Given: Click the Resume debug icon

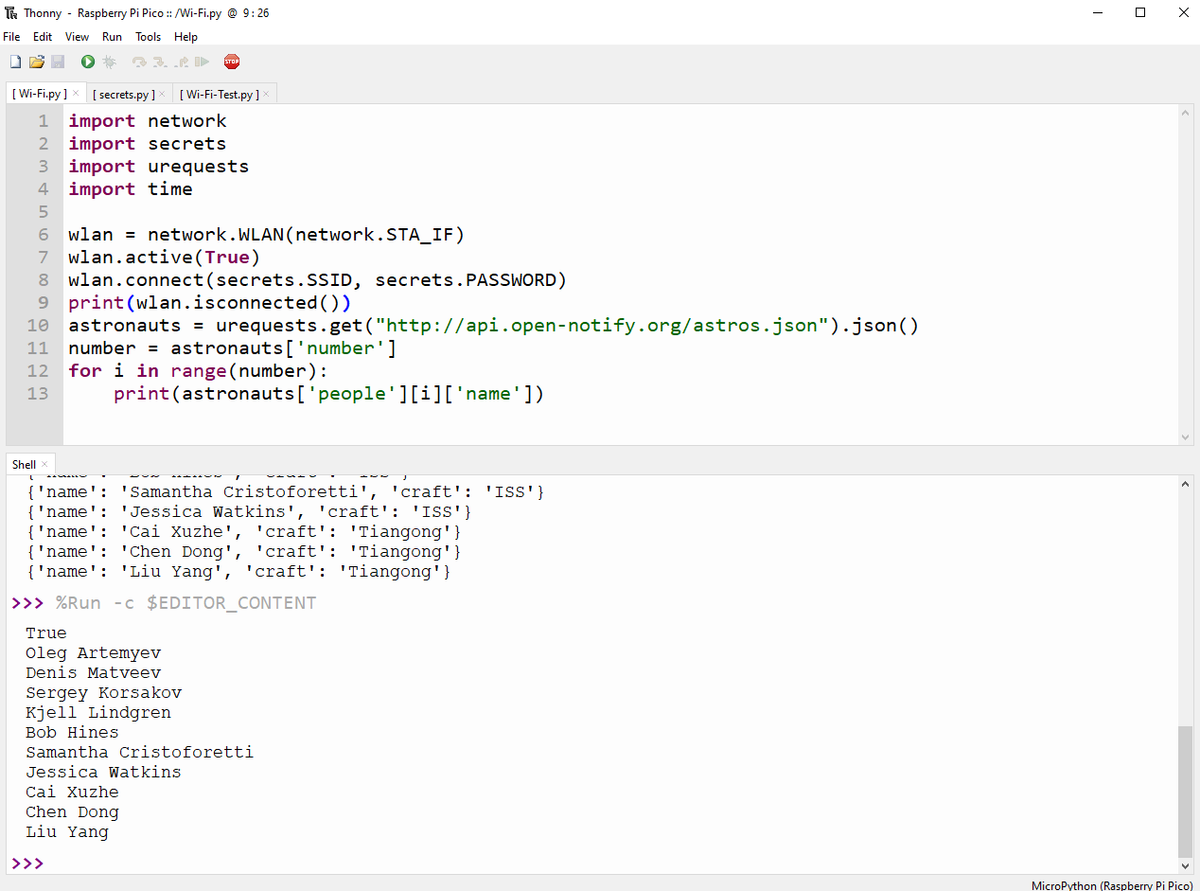Looking at the screenshot, I should tap(201, 62).
